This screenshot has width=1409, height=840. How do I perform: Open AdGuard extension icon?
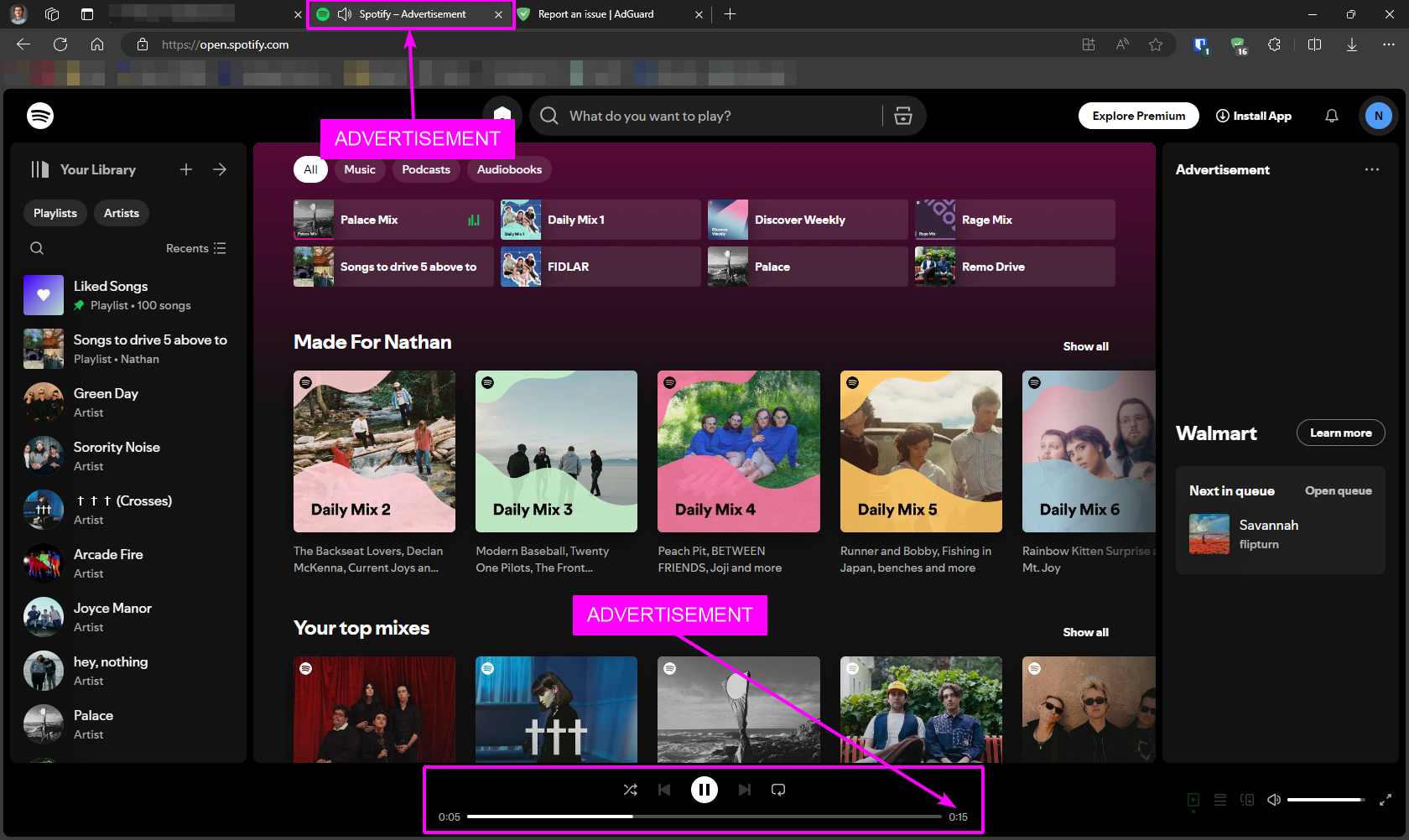1238,45
